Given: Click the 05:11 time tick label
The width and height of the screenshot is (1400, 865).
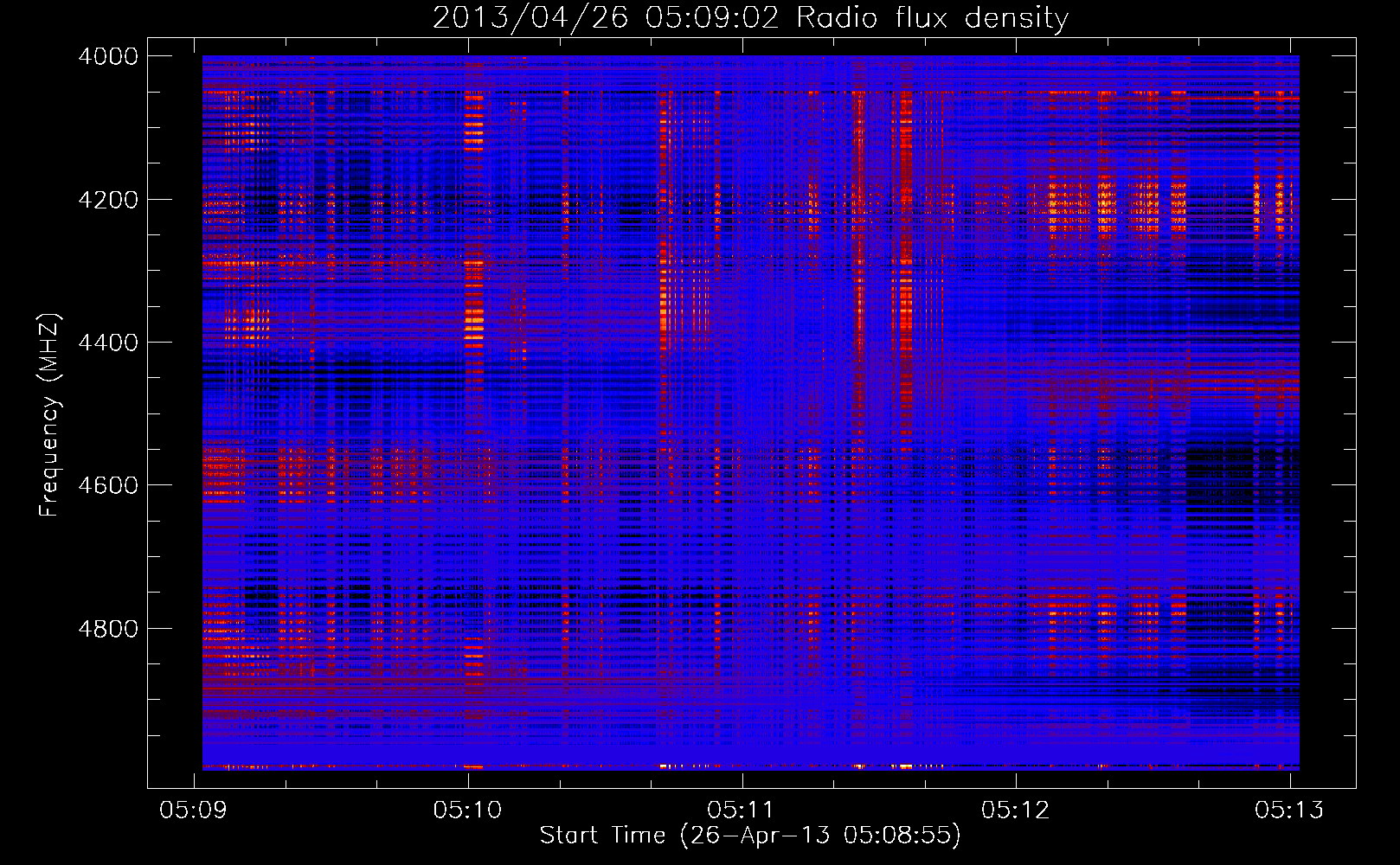Looking at the screenshot, I should (x=742, y=810).
